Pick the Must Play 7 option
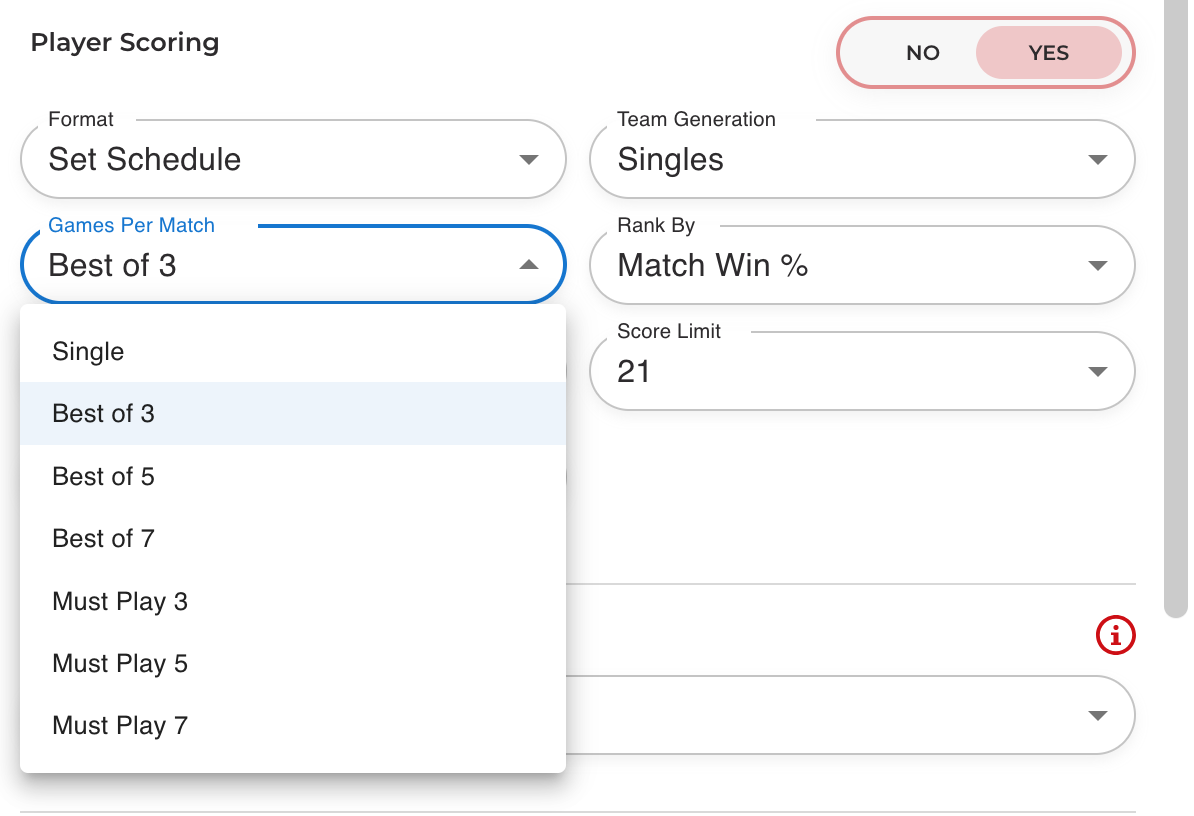The width and height of the screenshot is (1194, 816). 120,725
